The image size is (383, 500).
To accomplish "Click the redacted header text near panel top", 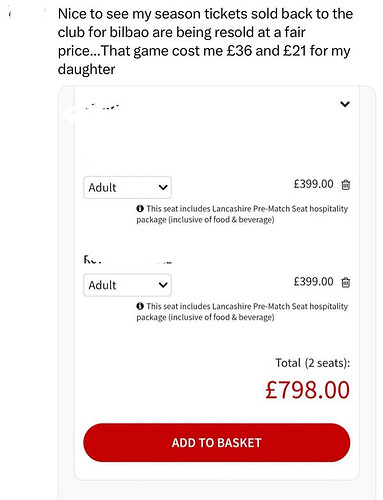I will coord(101,107).
